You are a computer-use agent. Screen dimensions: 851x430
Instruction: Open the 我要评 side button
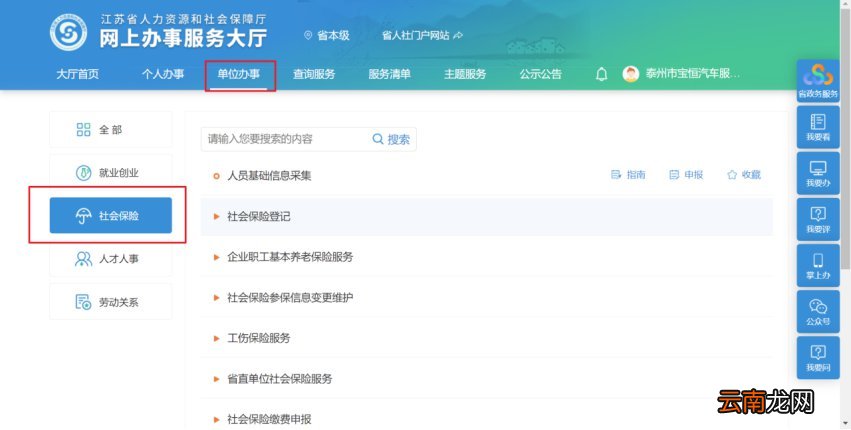pyautogui.click(x=818, y=219)
